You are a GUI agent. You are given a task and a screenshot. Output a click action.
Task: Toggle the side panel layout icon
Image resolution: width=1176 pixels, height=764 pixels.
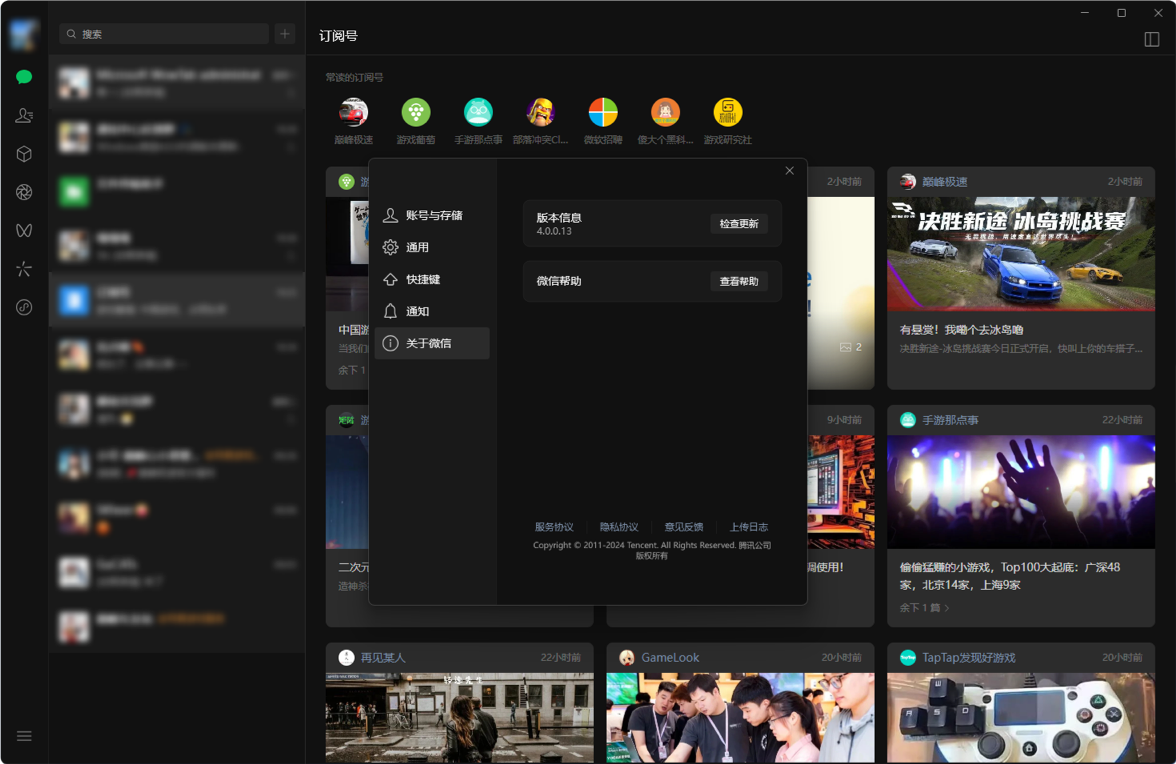[x=1152, y=39]
